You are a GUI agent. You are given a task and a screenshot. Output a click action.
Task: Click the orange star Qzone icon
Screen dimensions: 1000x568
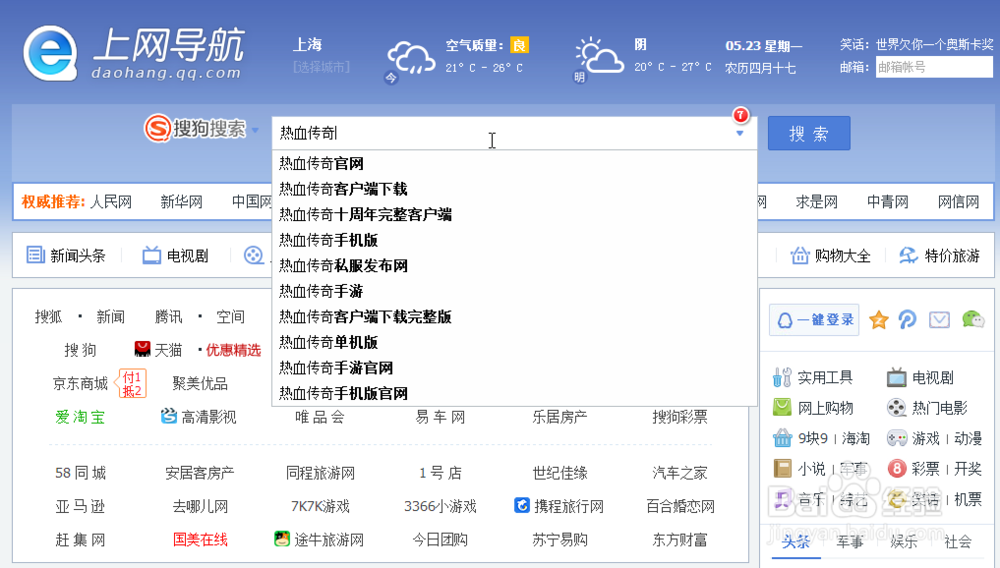(x=879, y=320)
